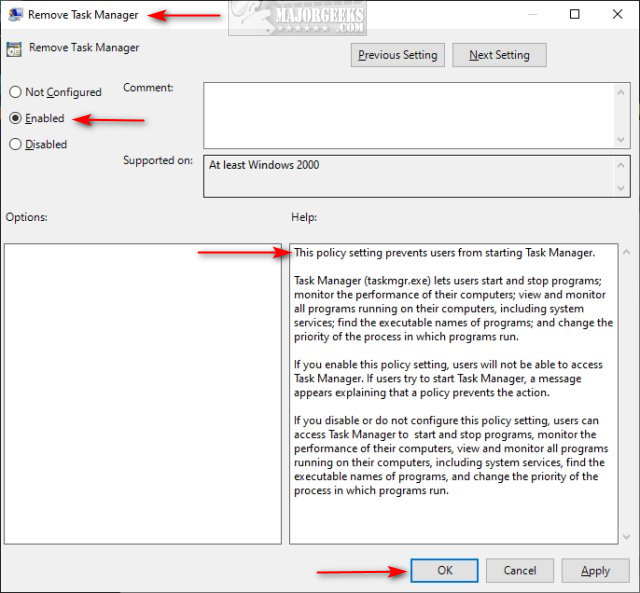Click the 'Comment:' label

(148, 88)
